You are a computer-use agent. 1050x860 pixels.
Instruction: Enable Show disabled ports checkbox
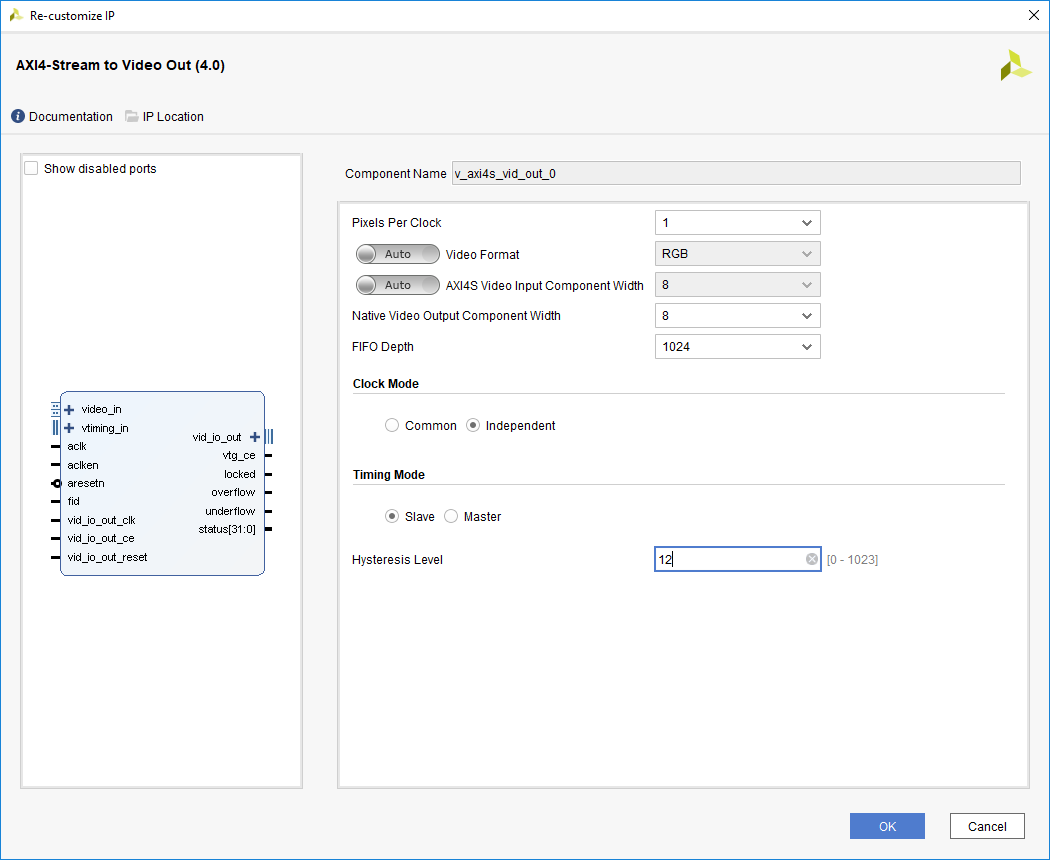point(31,168)
